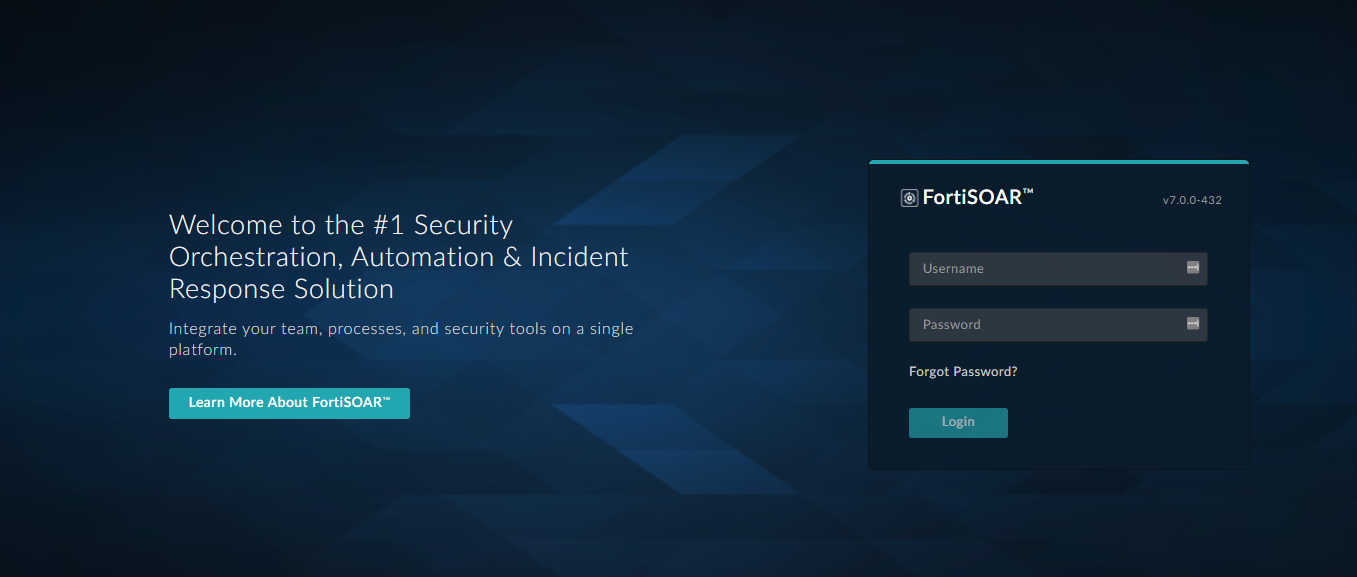Click the FortiSOAR shield logo icon
Viewport: 1357px width, 577px height.
click(x=909, y=197)
